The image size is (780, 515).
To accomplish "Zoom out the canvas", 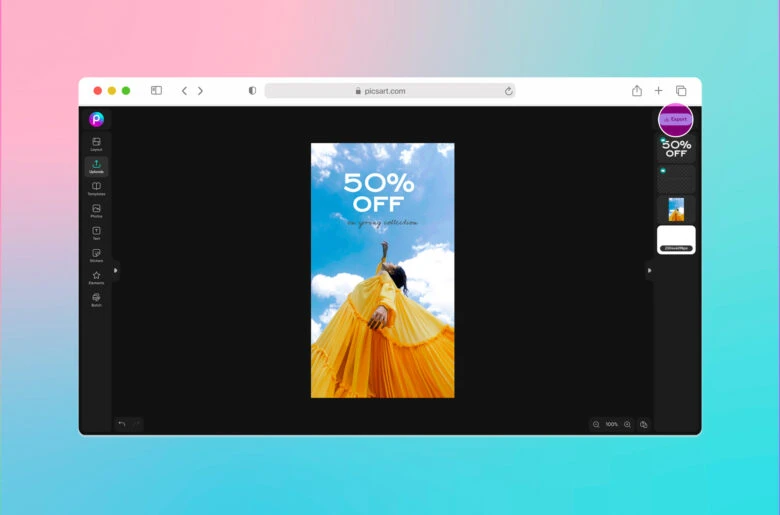I will [x=596, y=424].
